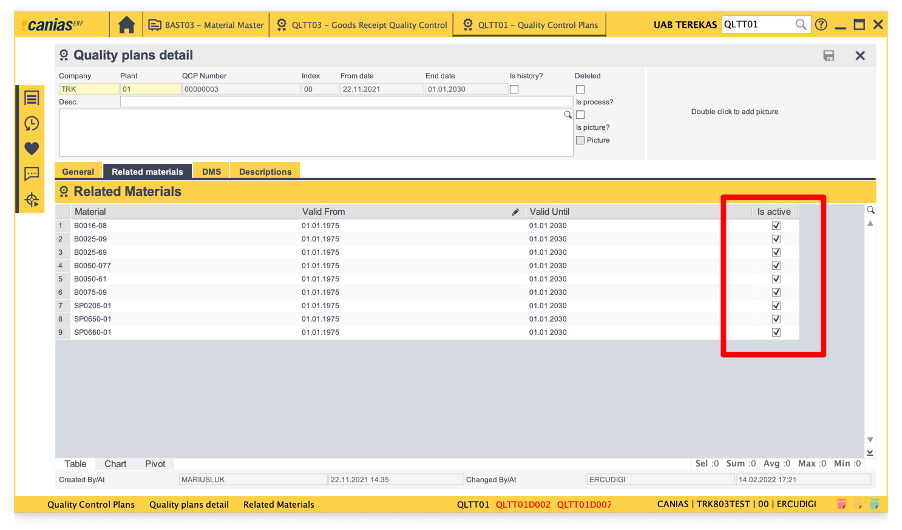902x530 pixels.
Task: Open favorites heart icon in sidebar
Action: (x=32, y=148)
